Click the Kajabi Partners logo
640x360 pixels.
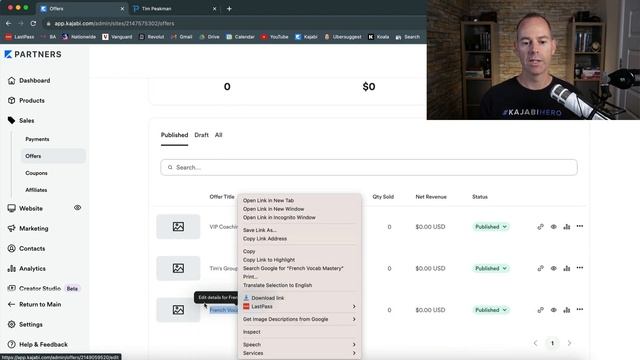(33, 54)
